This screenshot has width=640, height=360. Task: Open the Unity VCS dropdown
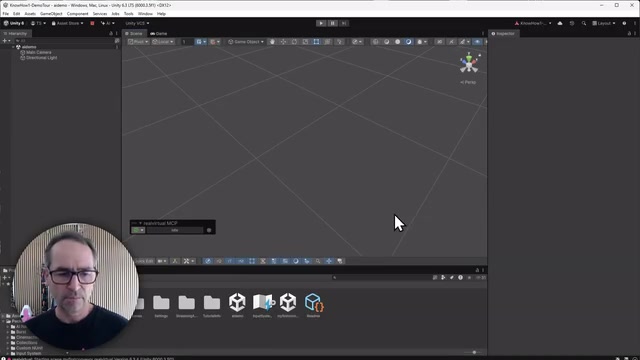point(137,23)
